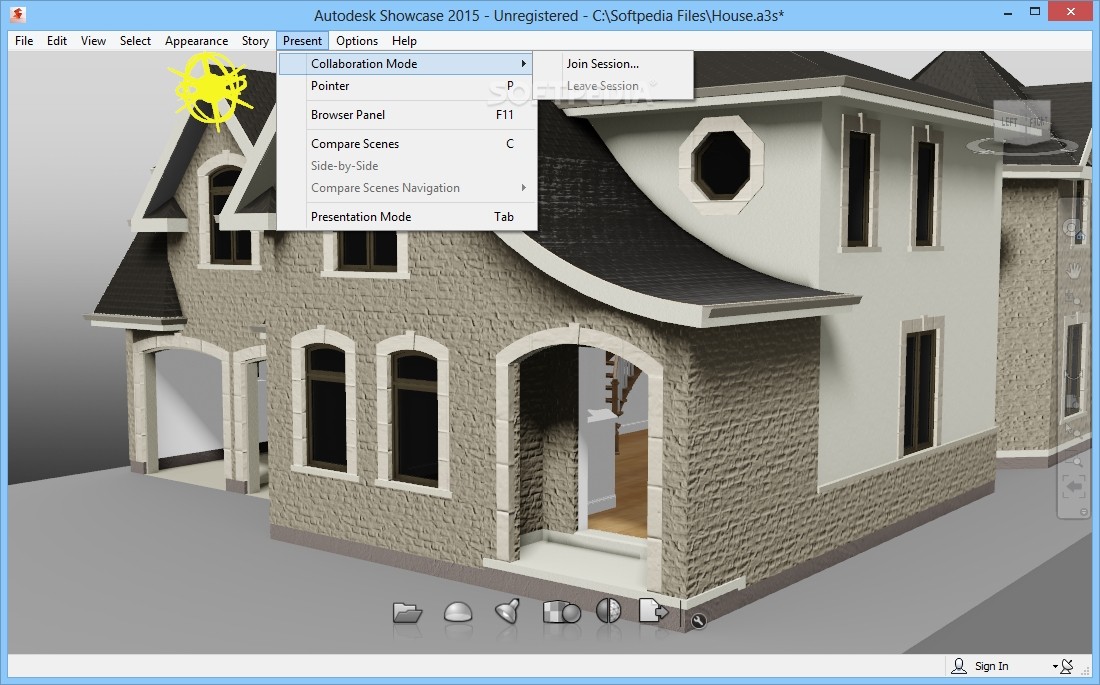Viewport: 1100px width, 685px height.
Task: Select Compare Scenes menu entry
Action: pos(407,143)
